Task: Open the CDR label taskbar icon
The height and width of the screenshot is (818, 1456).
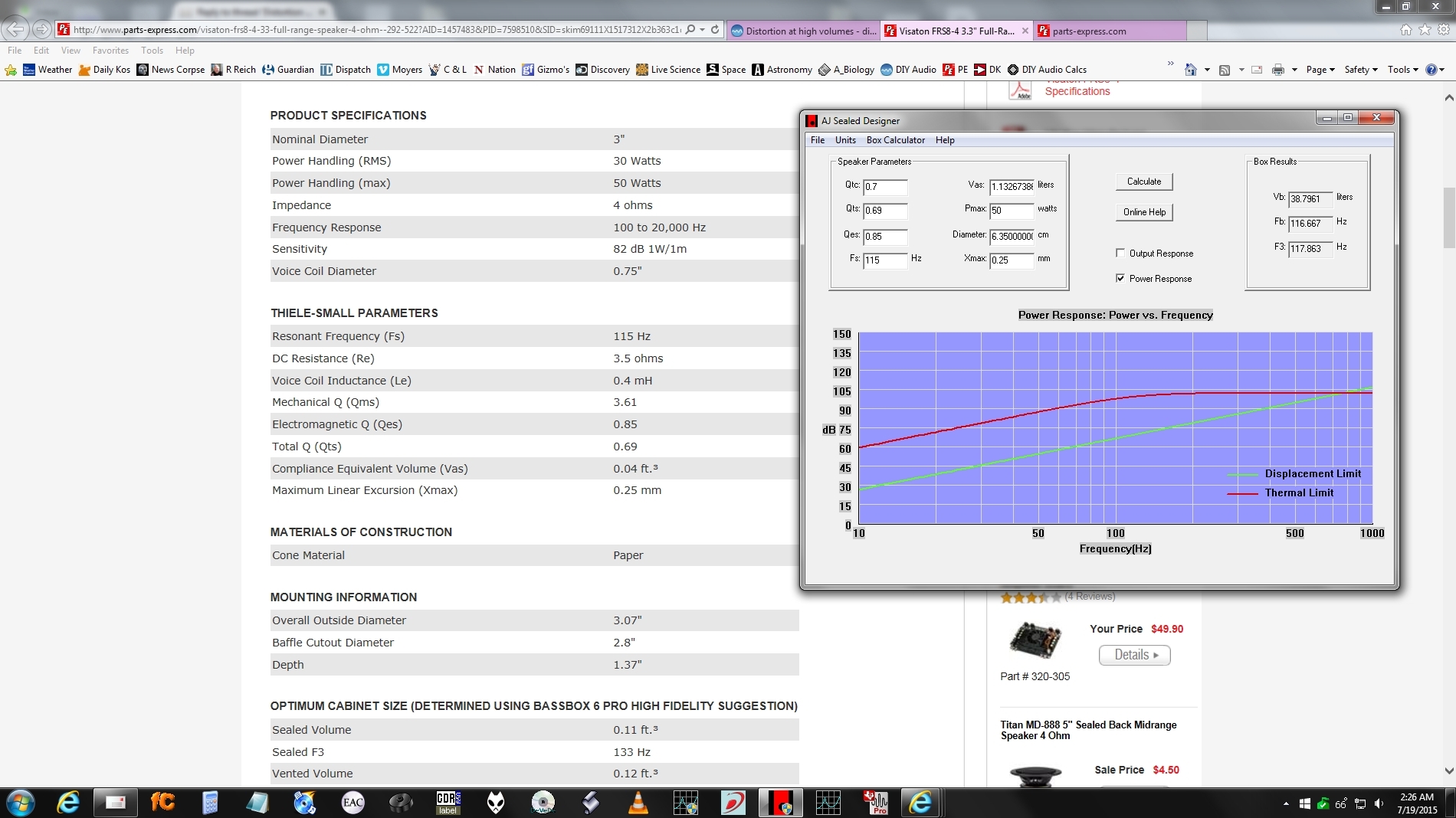Action: (x=448, y=803)
